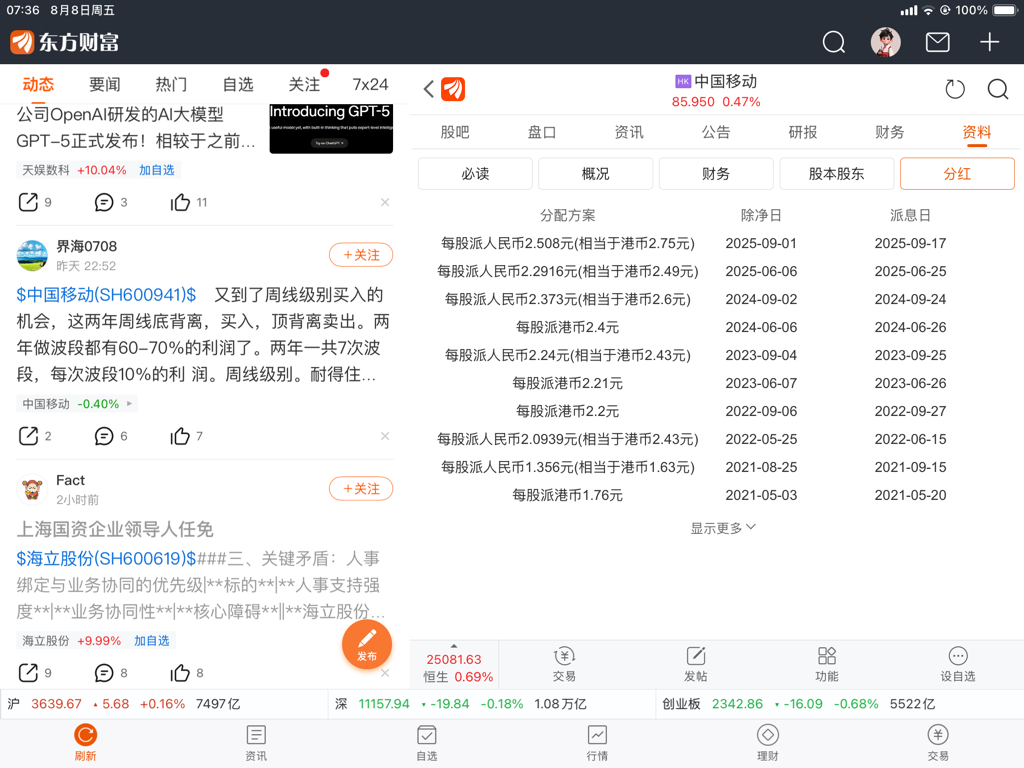Switch to 要闻 feed tab
Screen dimensions: 1024x768
point(104,84)
